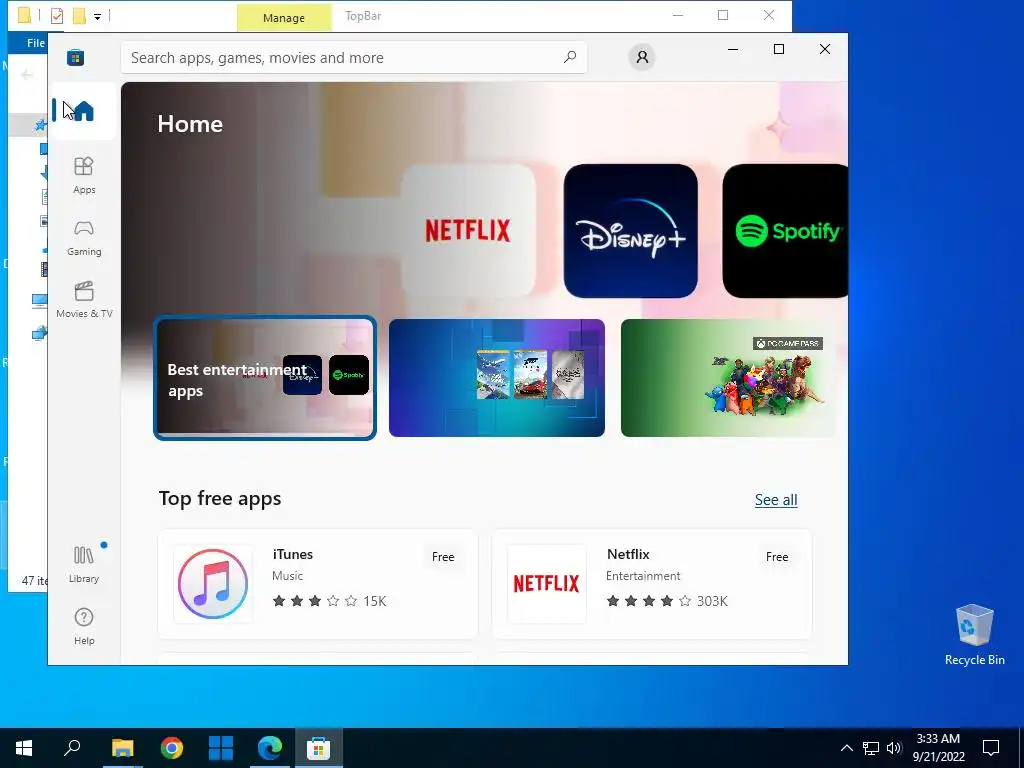Image resolution: width=1024 pixels, height=768 pixels.
Task: Click the Free button for iTunes
Action: point(443,557)
